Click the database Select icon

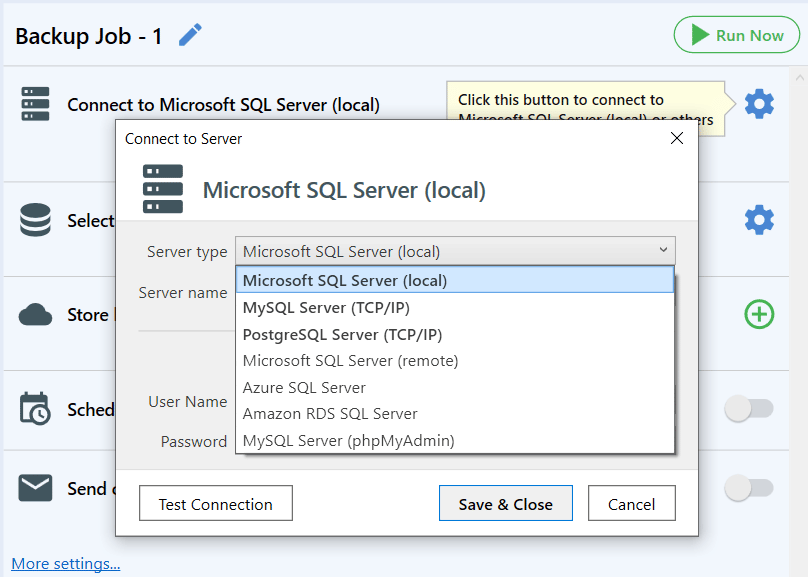pyautogui.click(x=35, y=220)
